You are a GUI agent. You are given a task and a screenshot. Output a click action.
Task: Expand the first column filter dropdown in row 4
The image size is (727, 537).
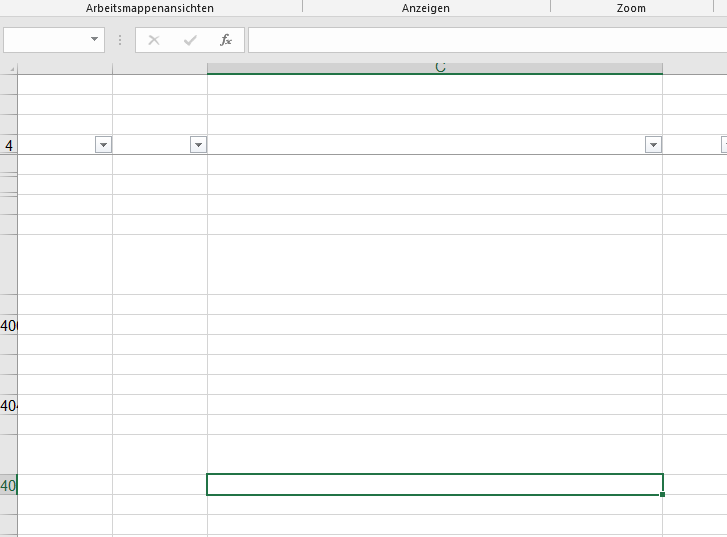click(x=103, y=145)
